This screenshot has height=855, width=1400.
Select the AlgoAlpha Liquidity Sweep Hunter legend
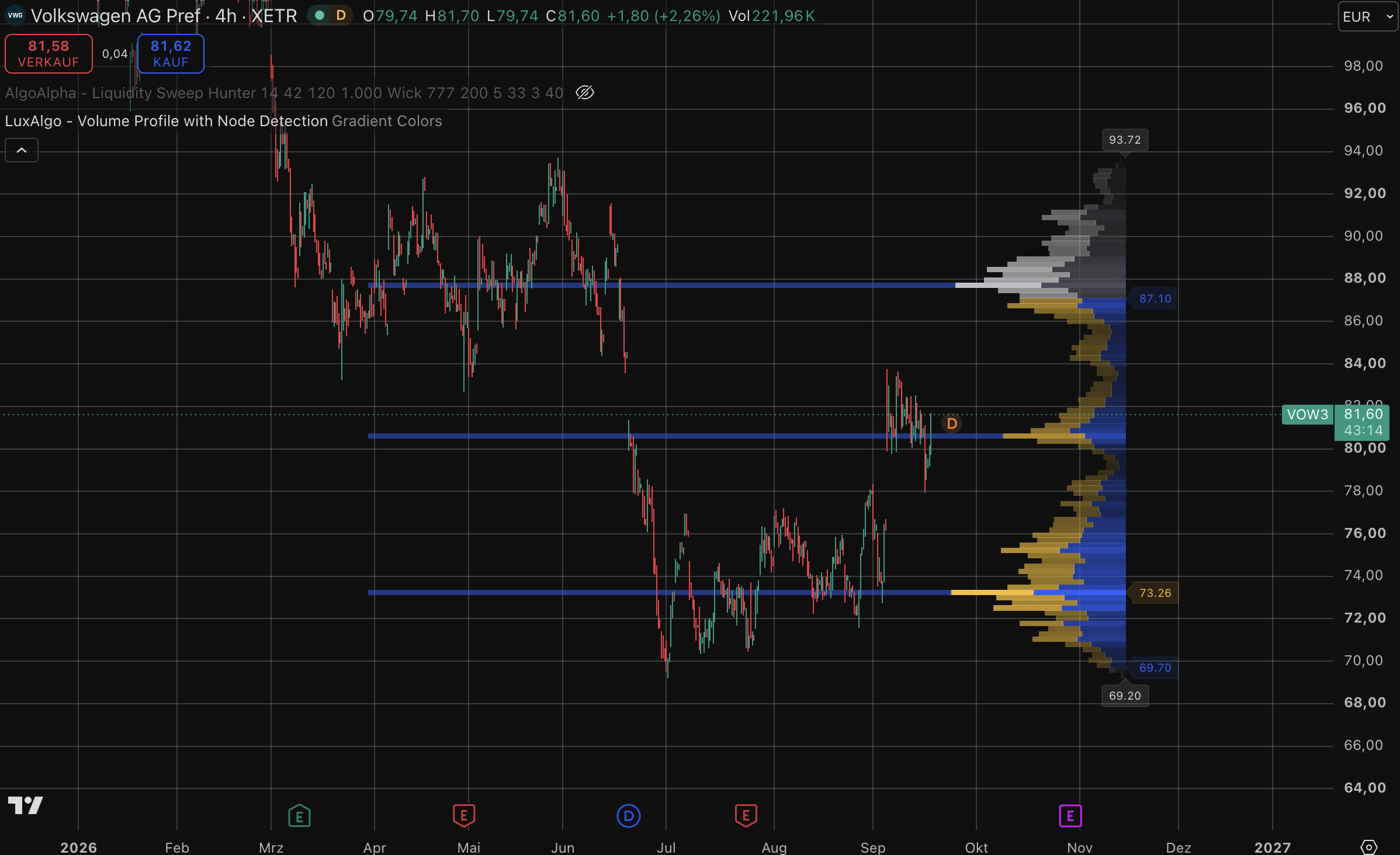(x=284, y=93)
